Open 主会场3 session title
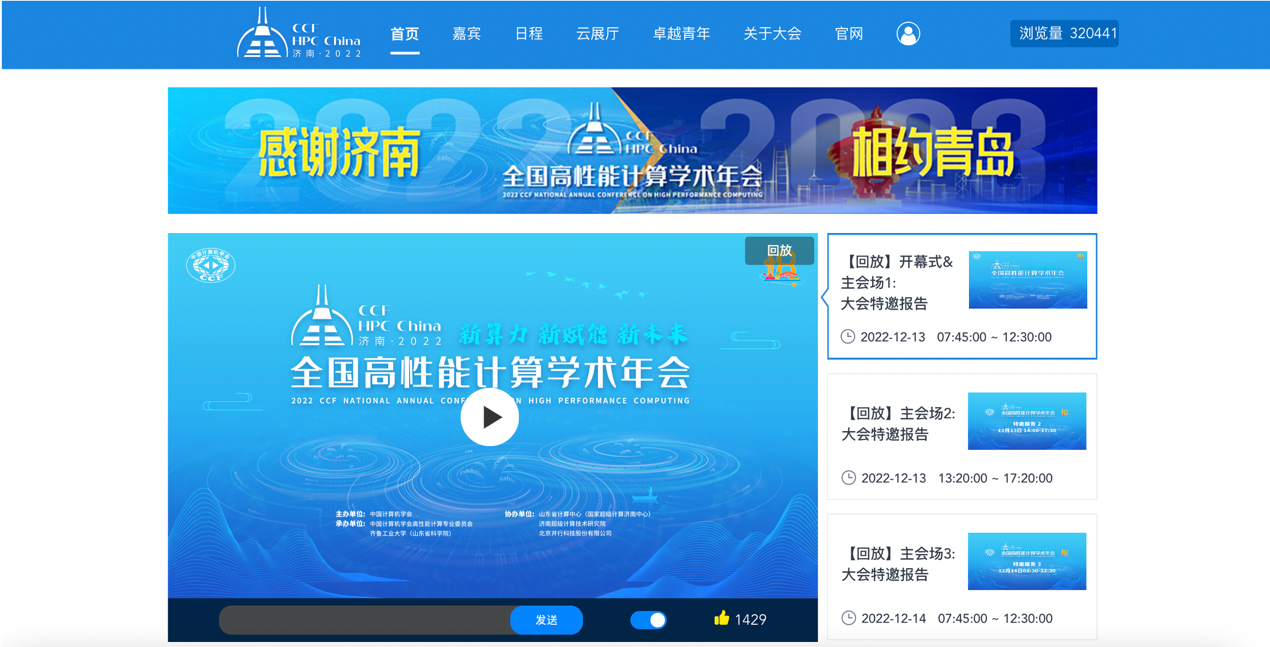The height and width of the screenshot is (647, 1270). 898,564
